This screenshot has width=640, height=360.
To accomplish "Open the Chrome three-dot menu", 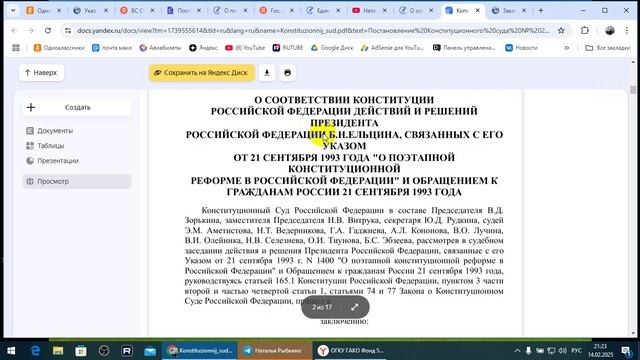I will (627, 30).
